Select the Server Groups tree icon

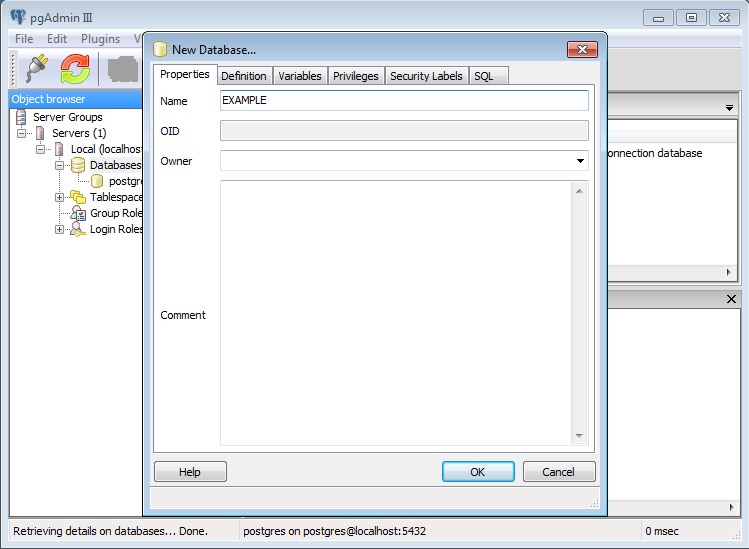point(22,117)
